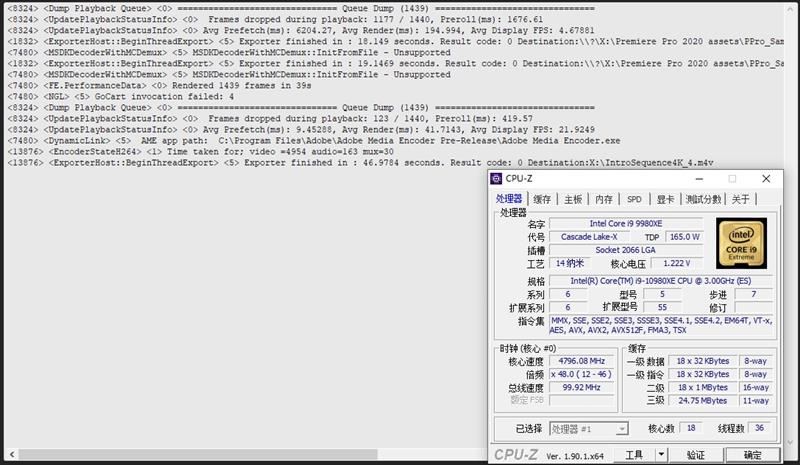This screenshot has height=465, width=800.
Task: Go to the 关于 tab
Action: point(740,199)
